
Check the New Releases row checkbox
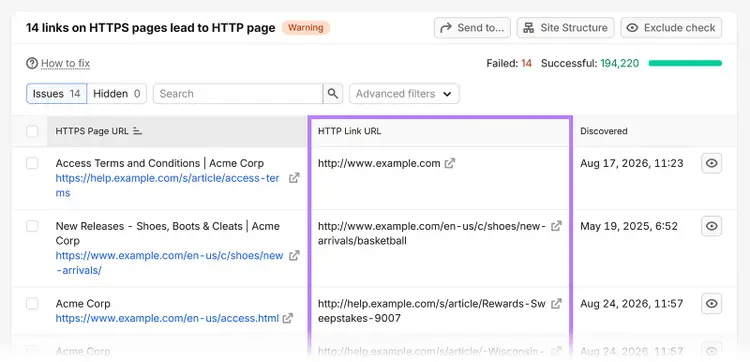pyautogui.click(x=32, y=226)
